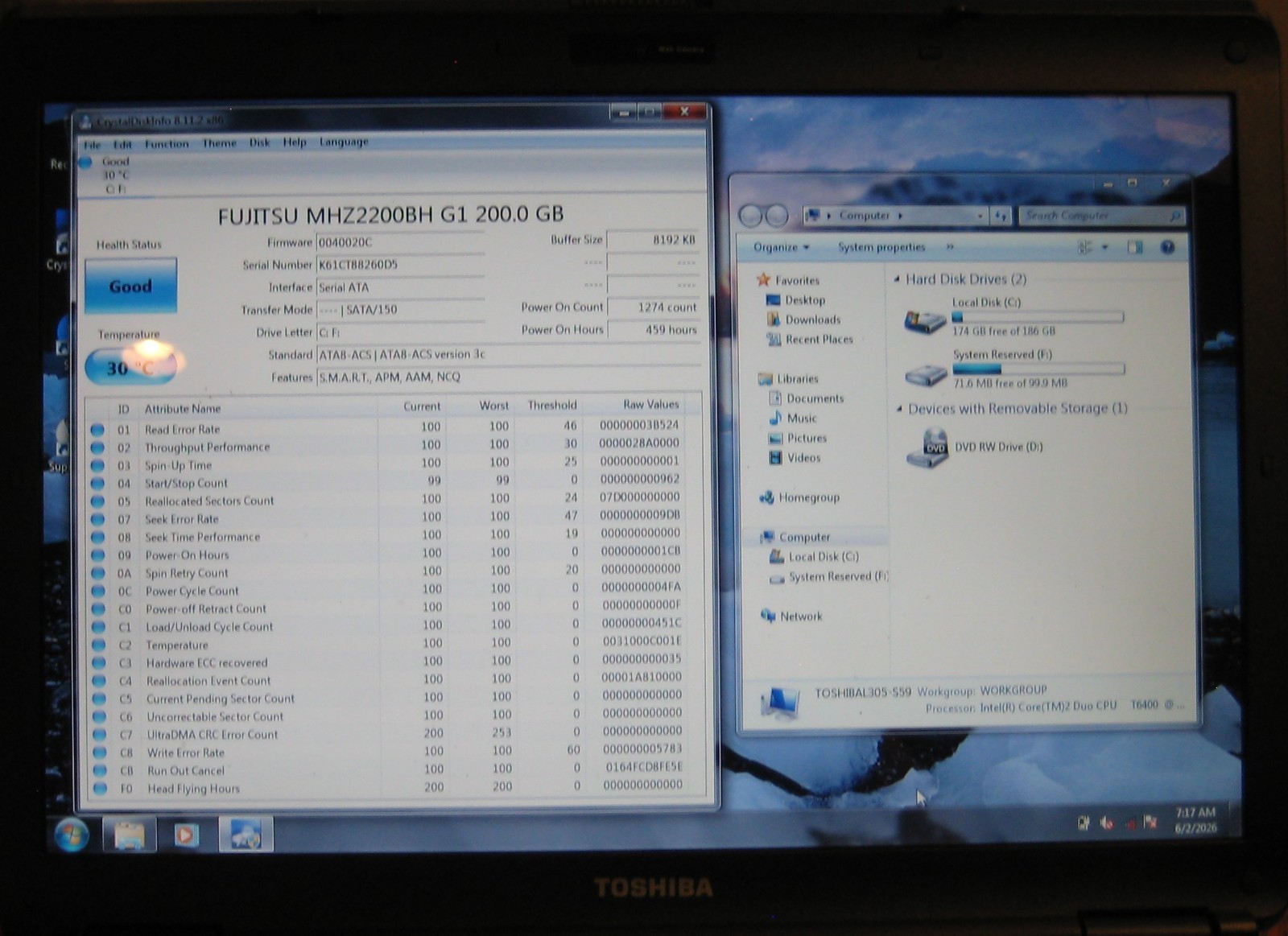Open the Function menu
Image resolution: width=1288 pixels, height=936 pixels.
[167, 144]
